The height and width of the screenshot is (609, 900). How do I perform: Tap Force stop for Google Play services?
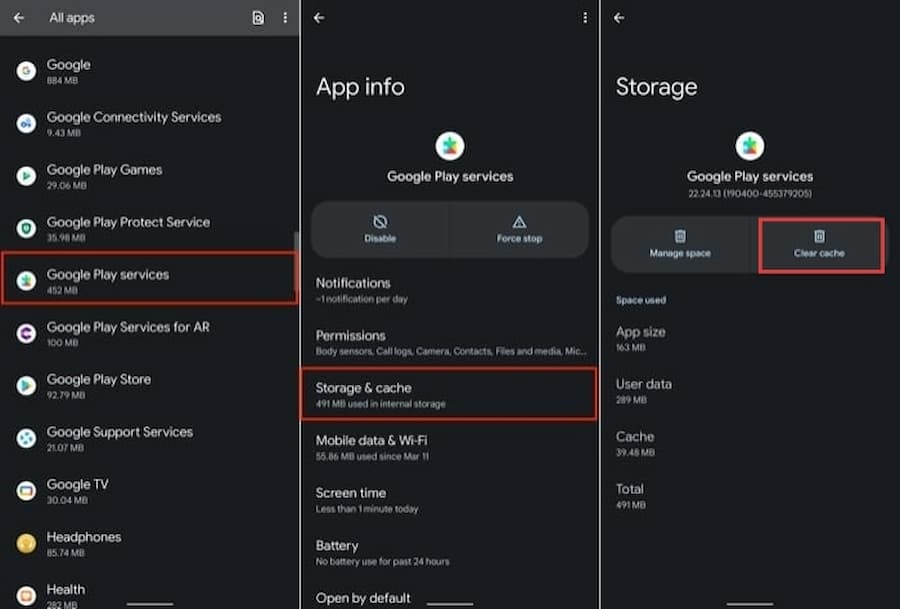[x=519, y=229]
